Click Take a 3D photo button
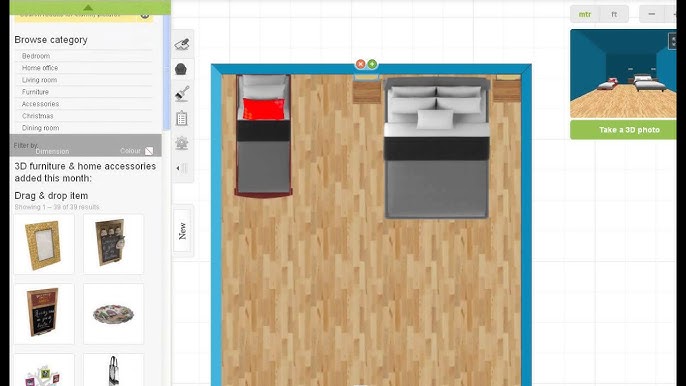This screenshot has height=386, width=686. coord(623,130)
